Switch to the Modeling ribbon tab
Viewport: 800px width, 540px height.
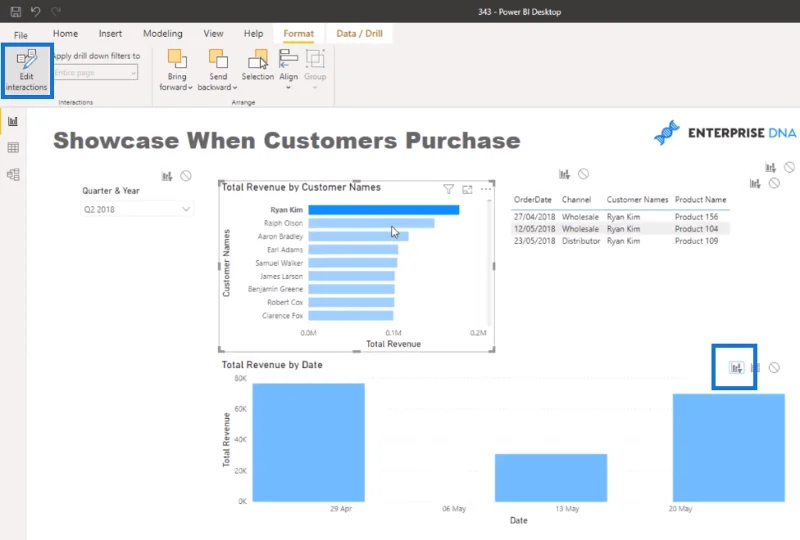pyautogui.click(x=163, y=34)
